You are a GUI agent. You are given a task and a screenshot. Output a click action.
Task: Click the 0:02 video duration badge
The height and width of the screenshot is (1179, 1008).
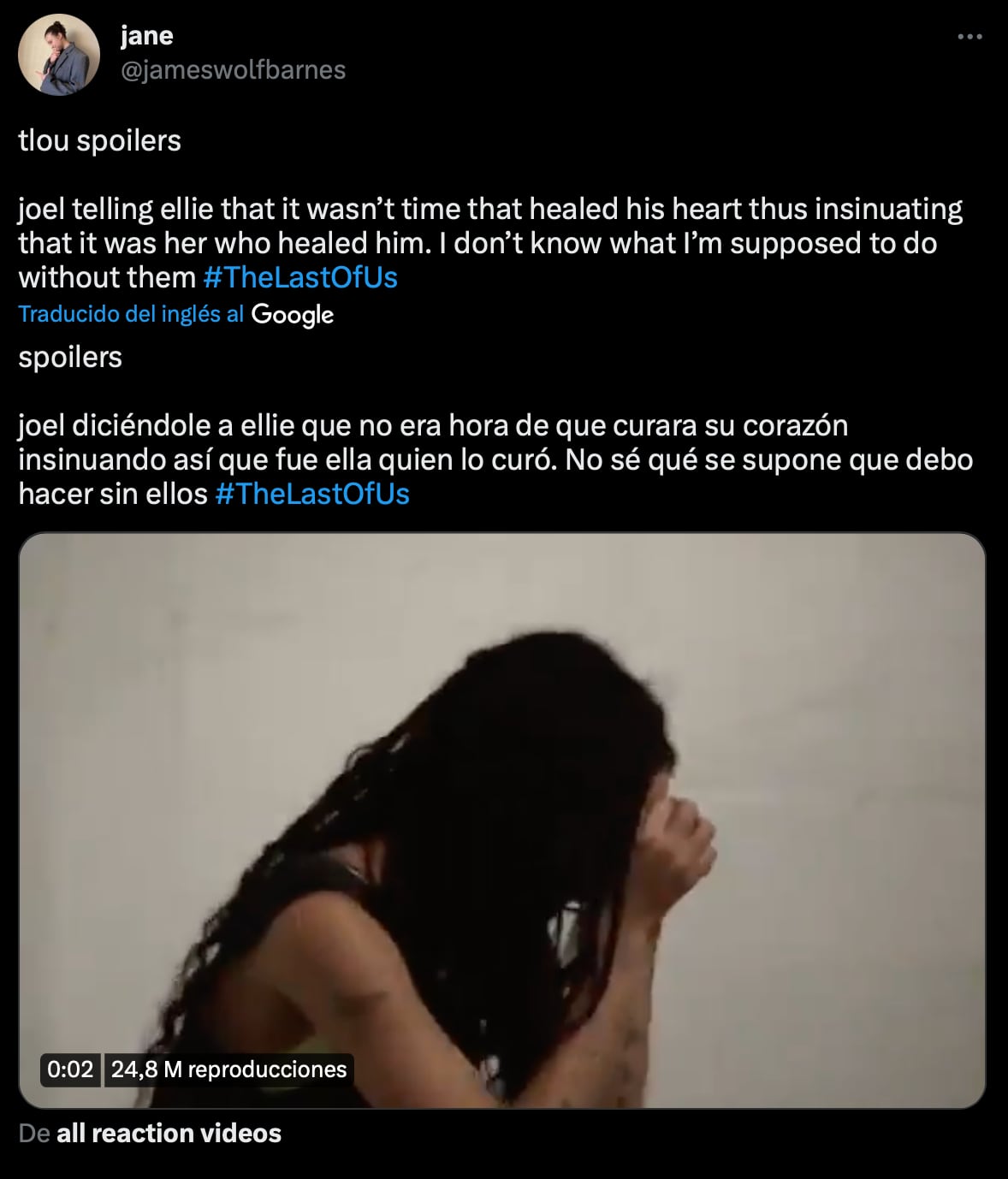(x=70, y=1069)
